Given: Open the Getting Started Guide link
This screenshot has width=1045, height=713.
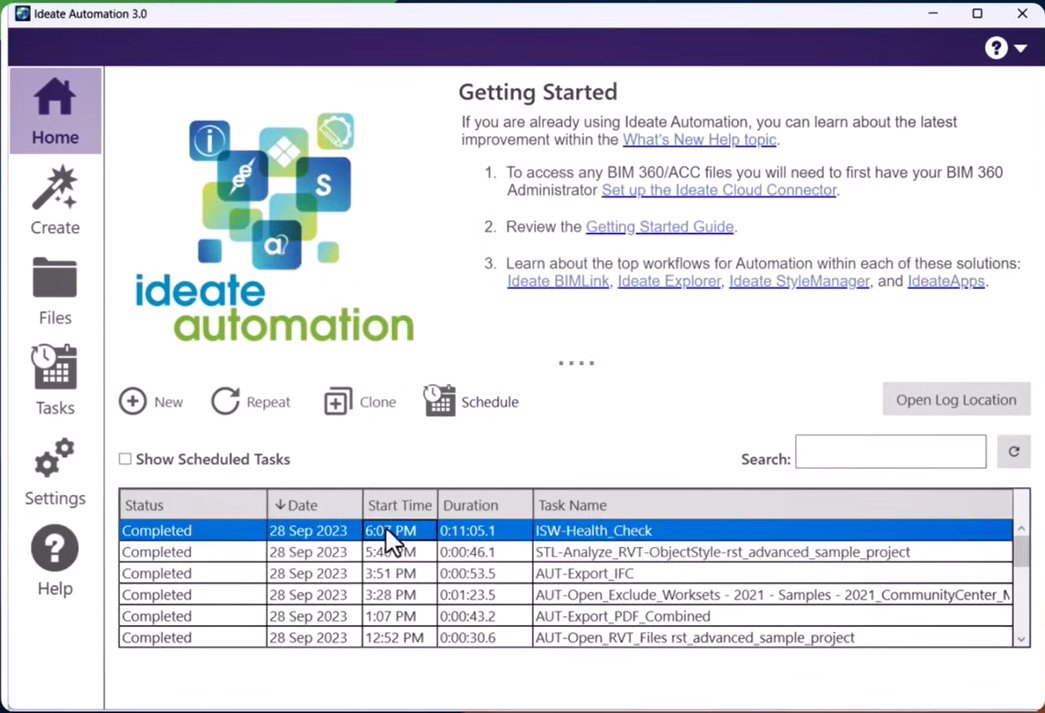Looking at the screenshot, I should 660,227.
